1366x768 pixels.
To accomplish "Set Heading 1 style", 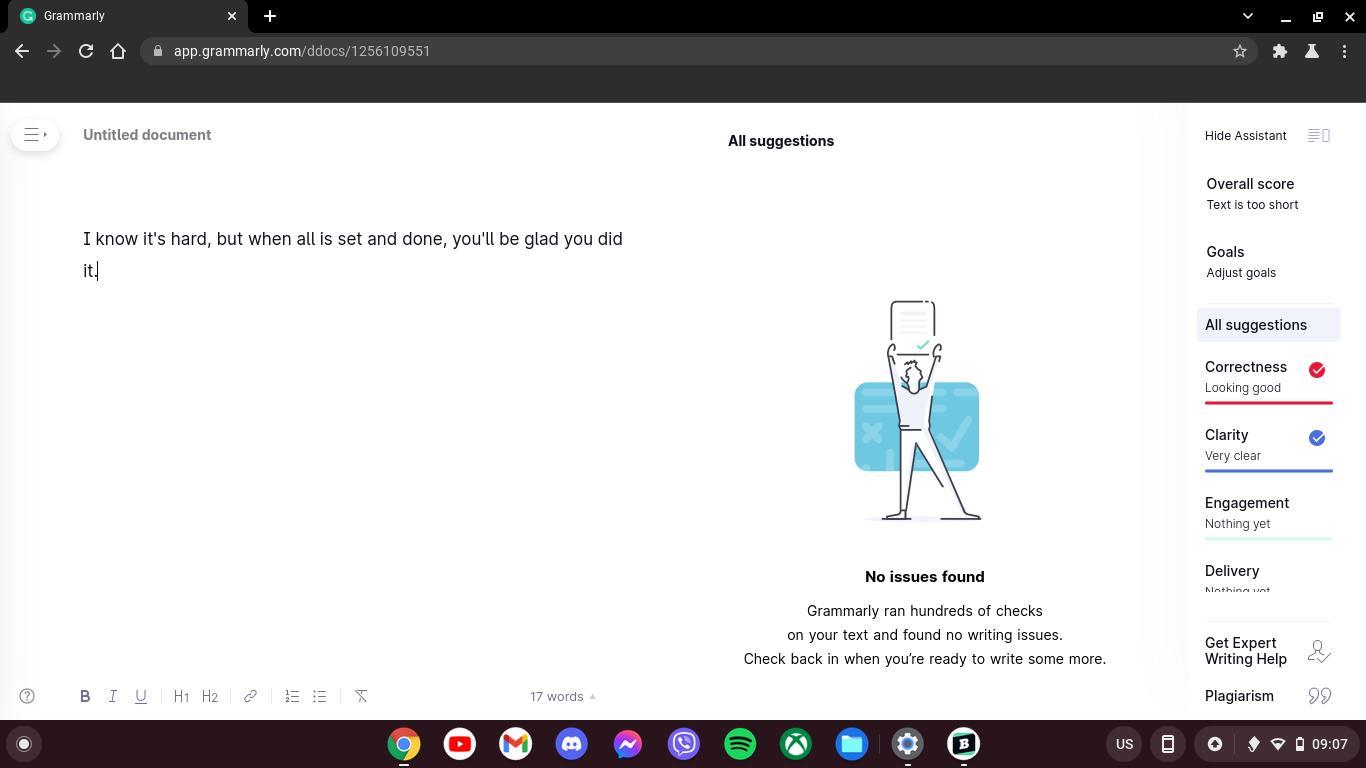I will (181, 696).
